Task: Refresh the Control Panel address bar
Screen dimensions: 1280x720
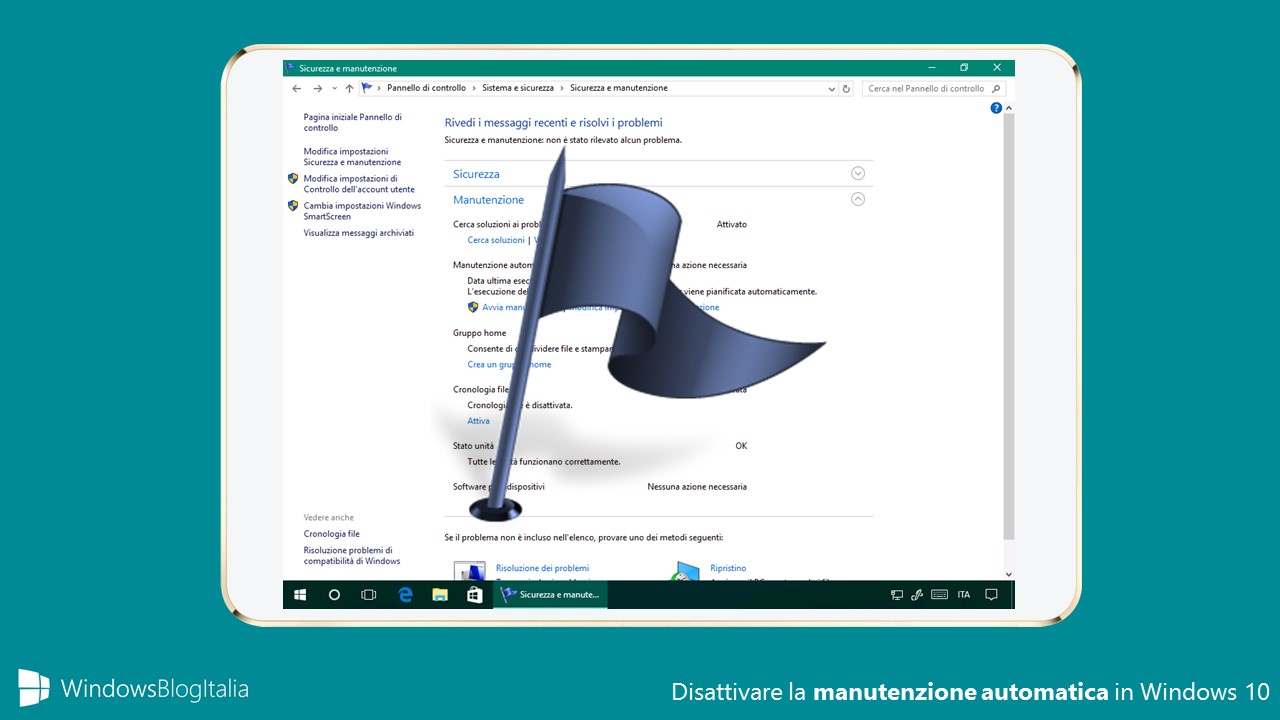Action: [846, 88]
